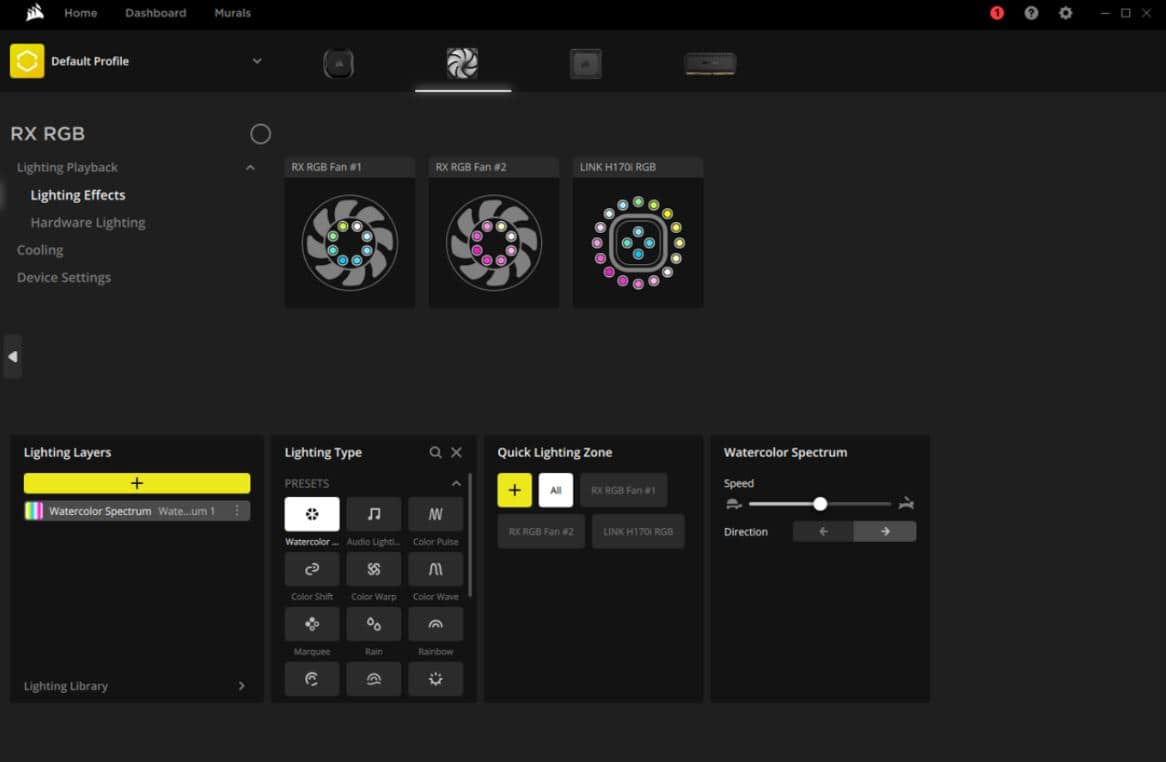This screenshot has height=762, width=1166.
Task: Click the Speed slider handle
Action: [x=819, y=504]
